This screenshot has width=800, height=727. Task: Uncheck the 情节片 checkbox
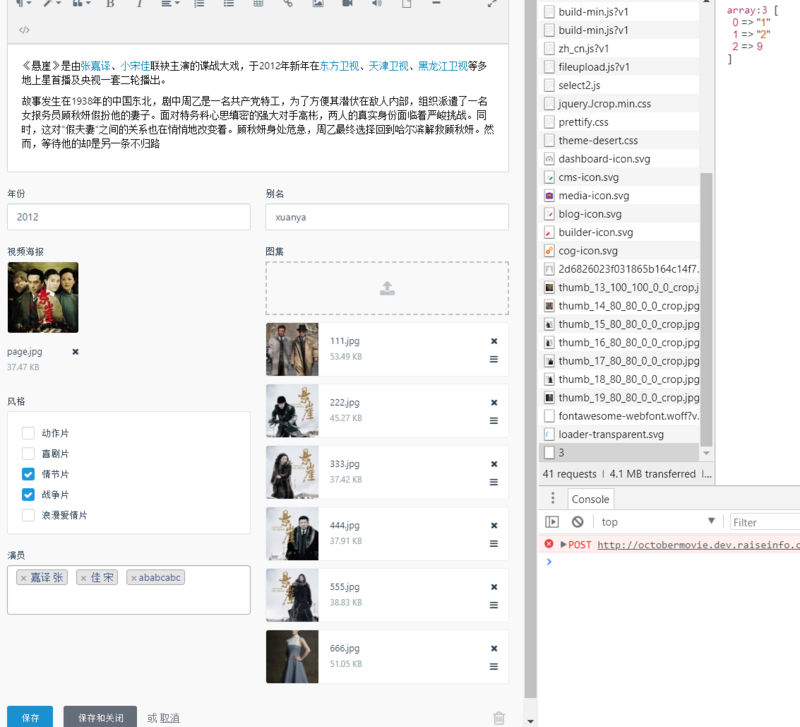[x=28, y=474]
